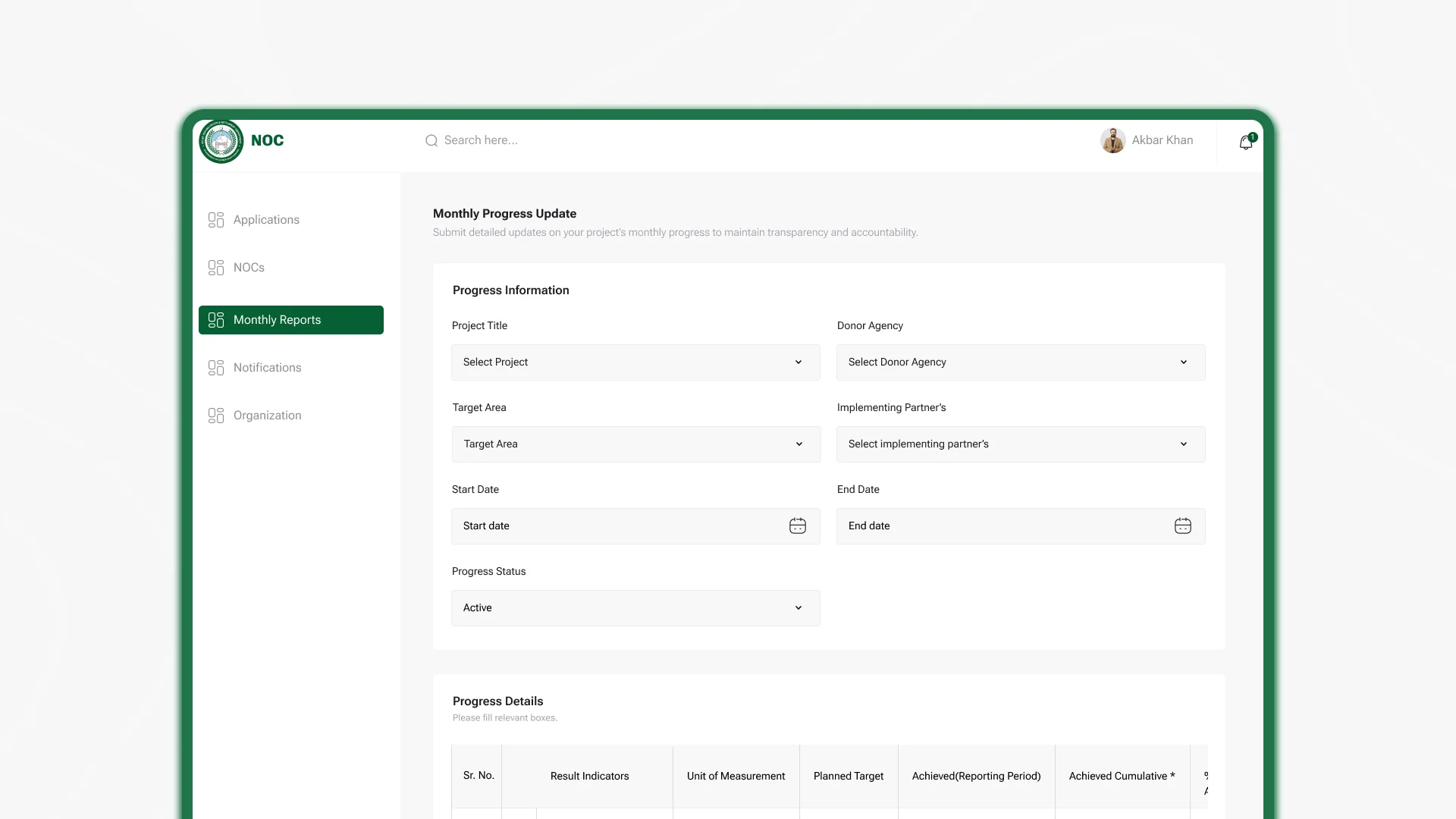Click the NOC organization logo emblem
Screen dimensions: 1456x819
221,141
